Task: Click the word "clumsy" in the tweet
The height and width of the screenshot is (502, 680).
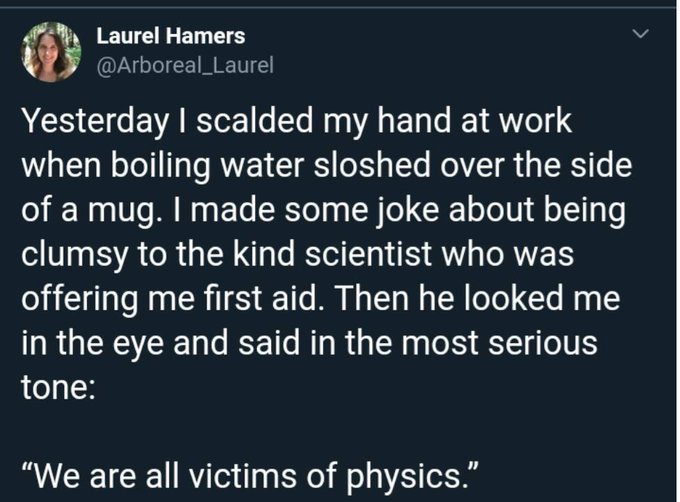Action: tap(75, 254)
